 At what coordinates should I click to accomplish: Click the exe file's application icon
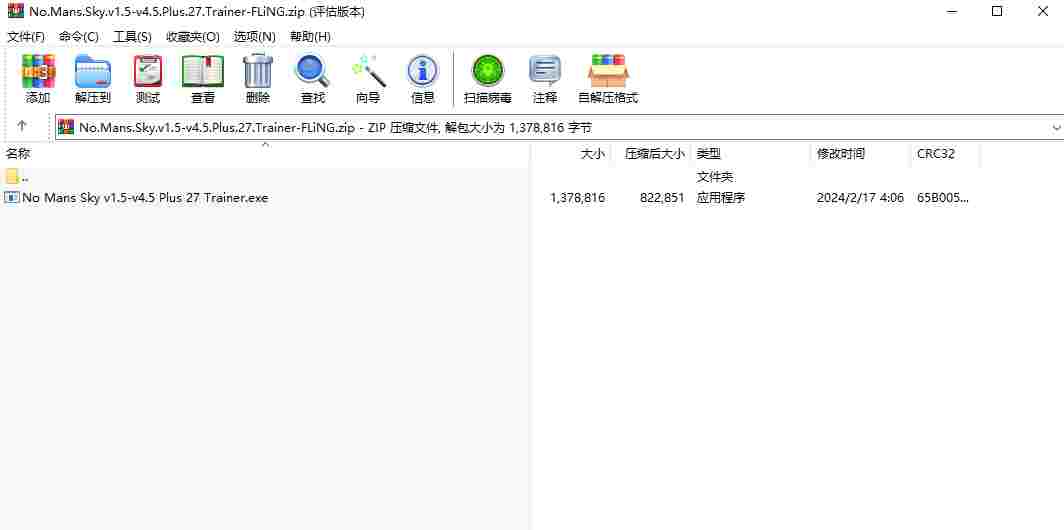click(x=12, y=197)
